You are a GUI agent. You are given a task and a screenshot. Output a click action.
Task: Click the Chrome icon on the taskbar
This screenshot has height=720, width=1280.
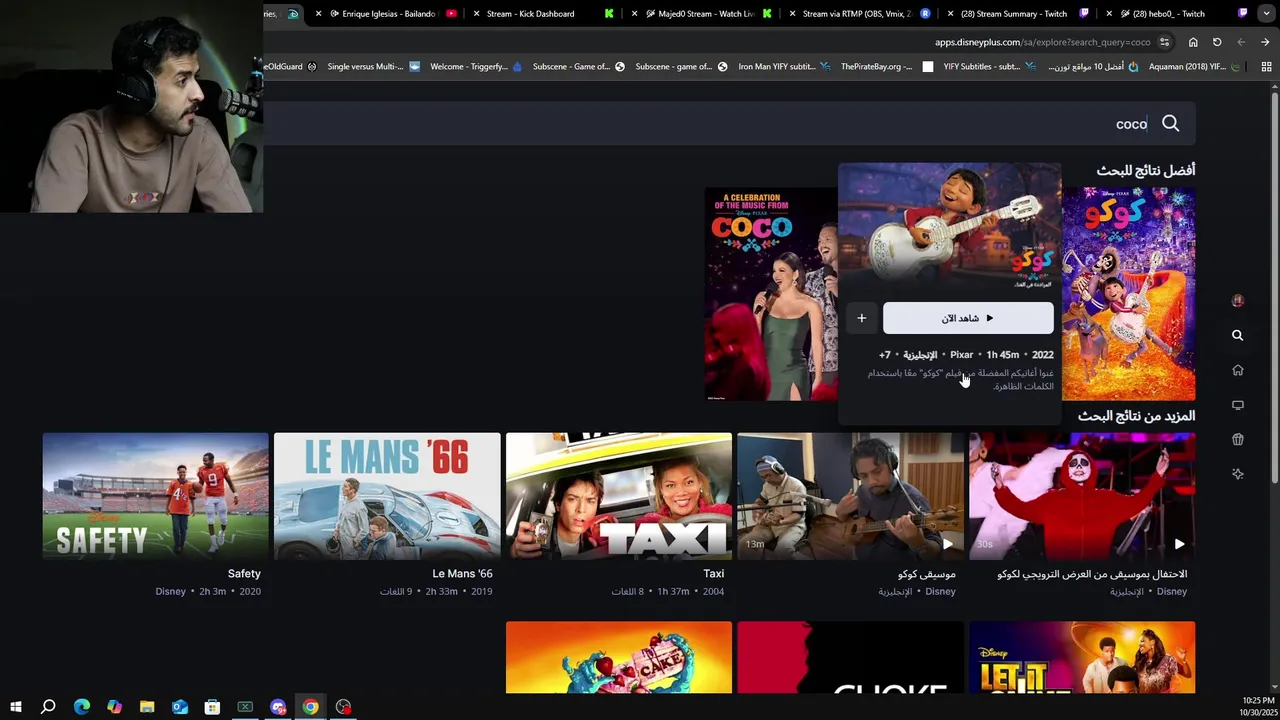point(311,707)
